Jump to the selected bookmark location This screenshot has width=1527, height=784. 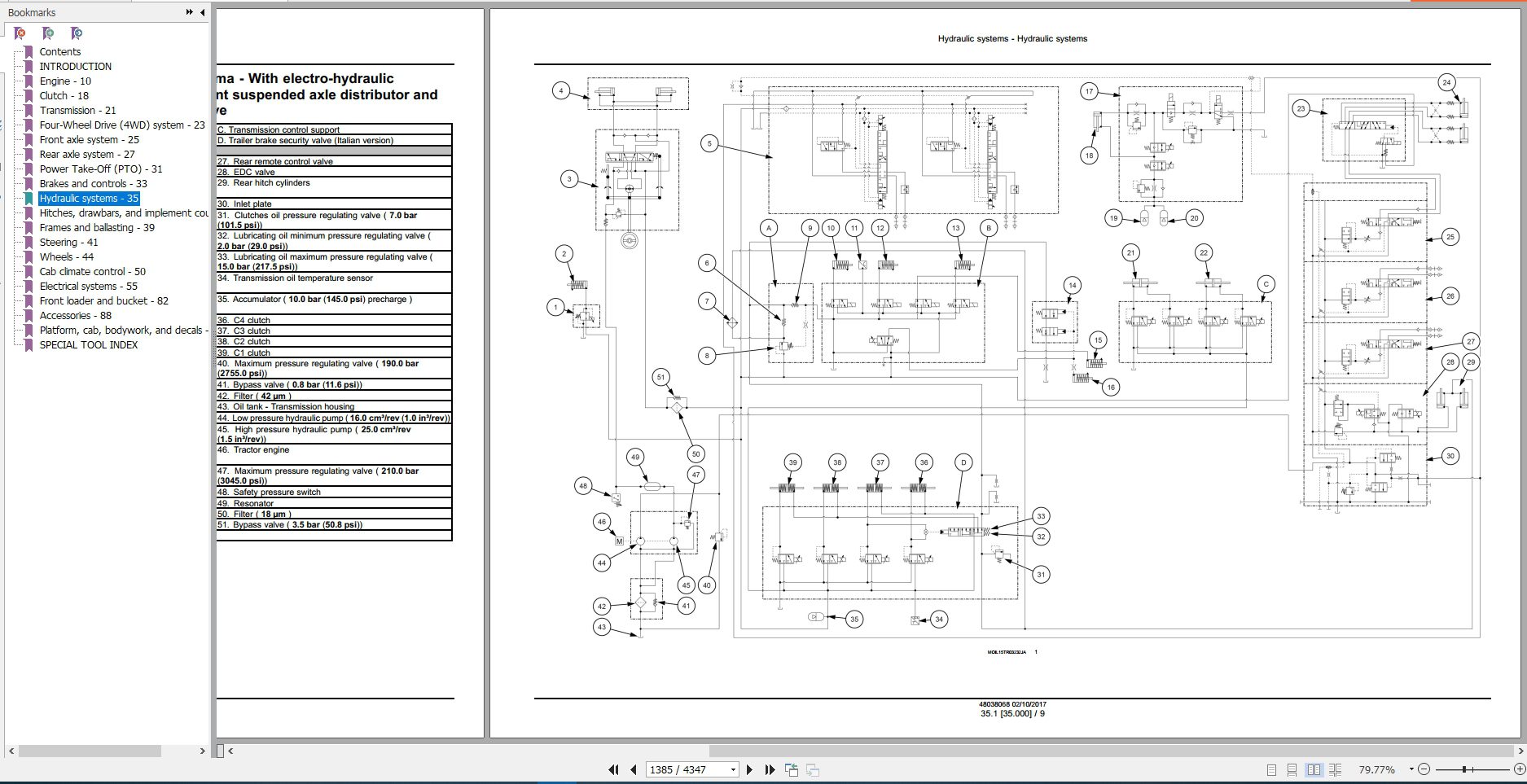point(76,33)
